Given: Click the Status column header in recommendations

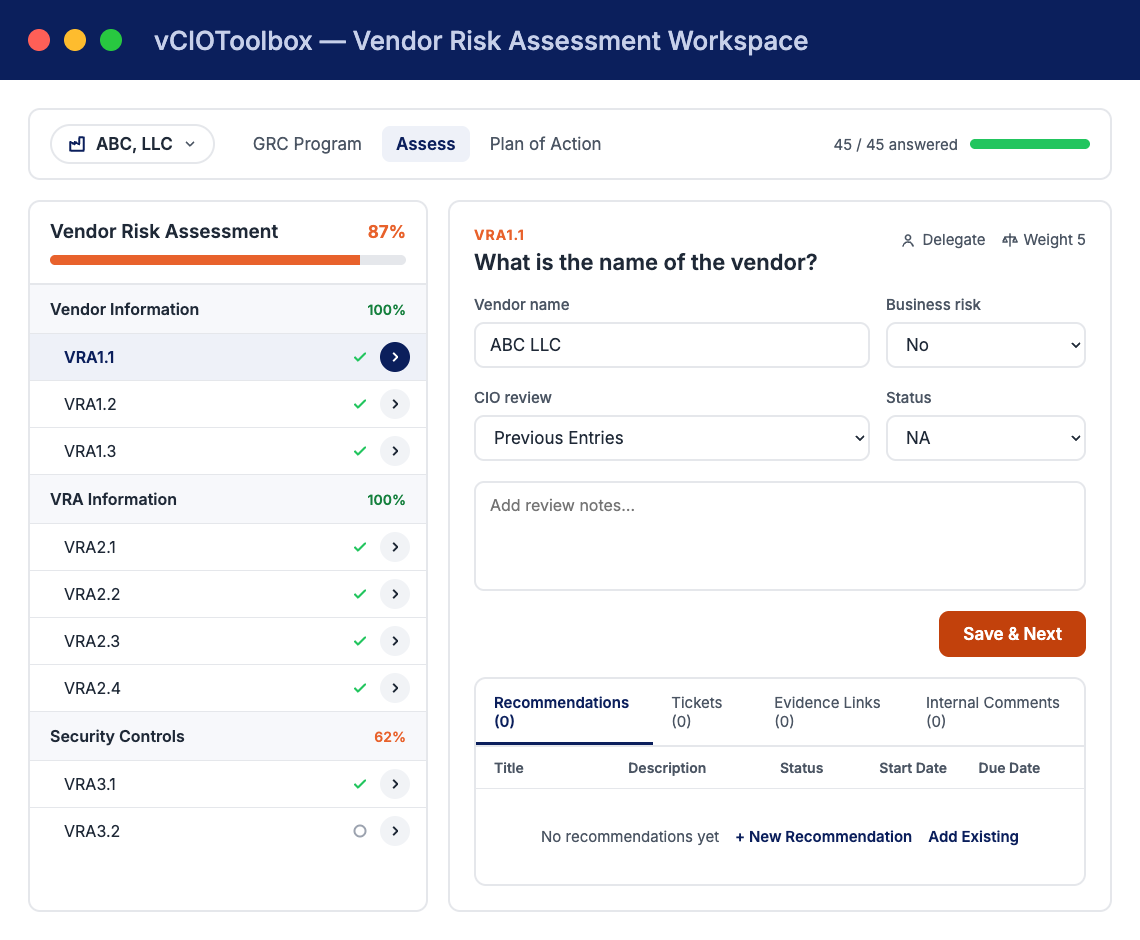Looking at the screenshot, I should 801,768.
